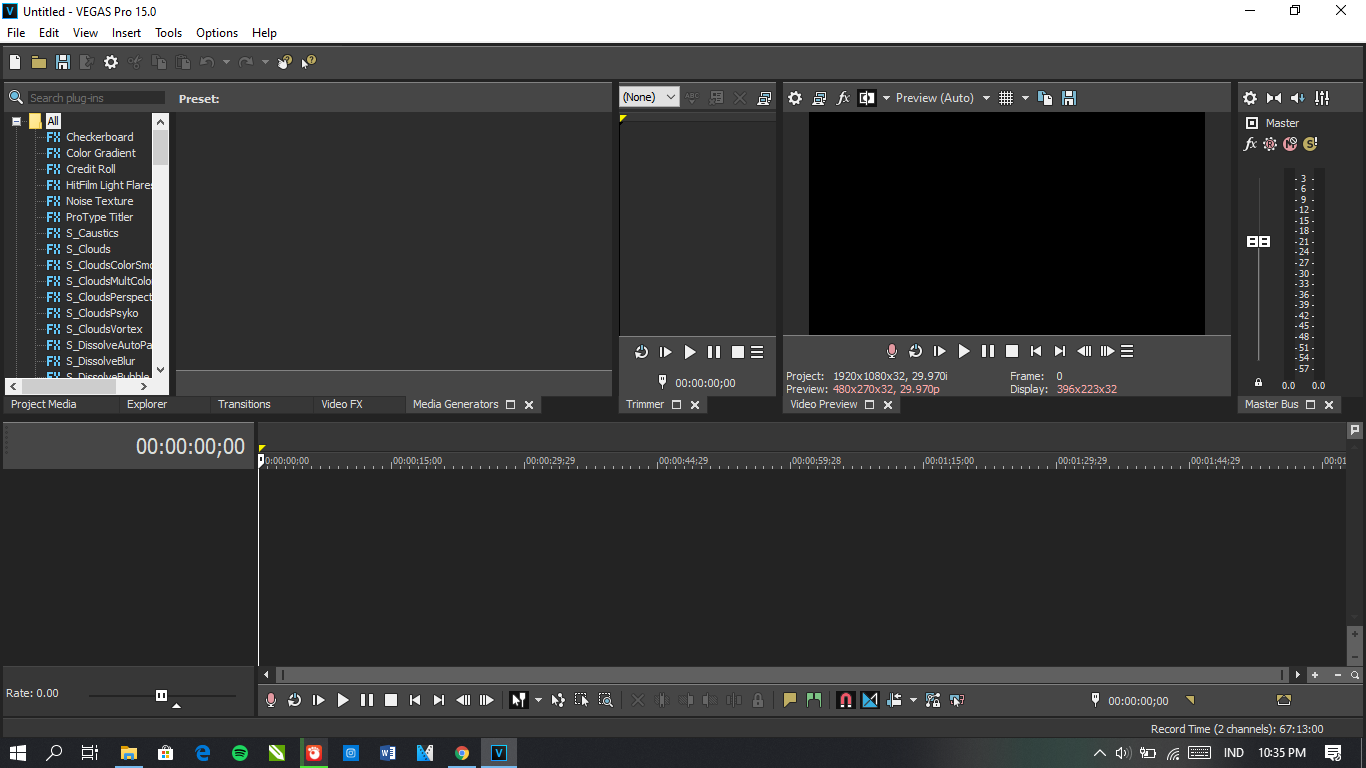Switch to Project Media tab
Screen dimensions: 1366x768
point(44,404)
